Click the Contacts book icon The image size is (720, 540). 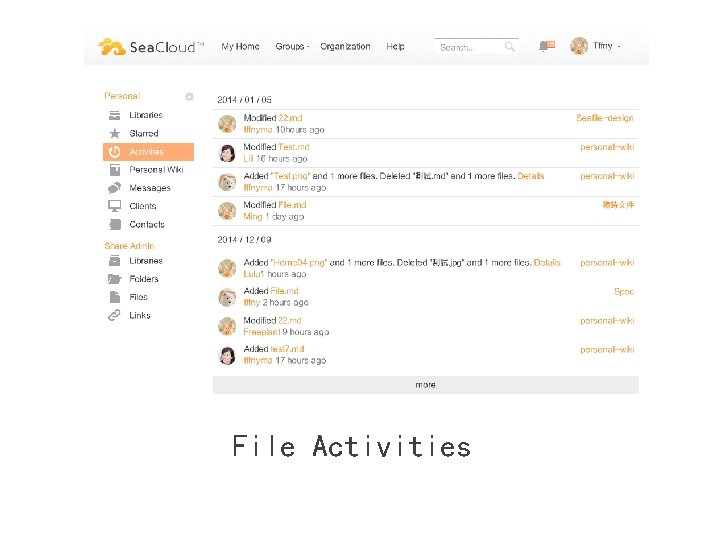[x=115, y=224]
